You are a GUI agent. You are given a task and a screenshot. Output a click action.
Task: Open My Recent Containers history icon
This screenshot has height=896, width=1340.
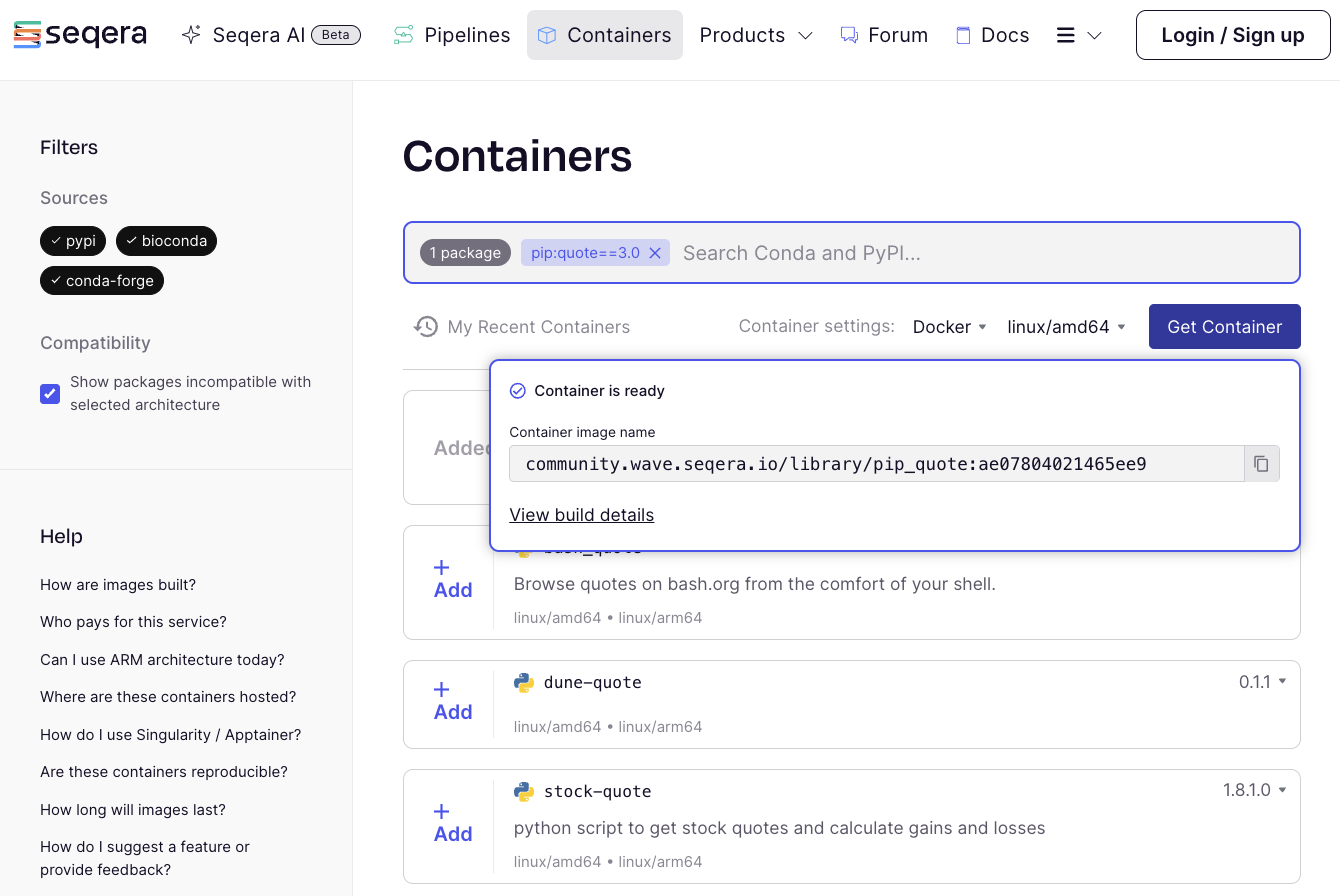(425, 327)
